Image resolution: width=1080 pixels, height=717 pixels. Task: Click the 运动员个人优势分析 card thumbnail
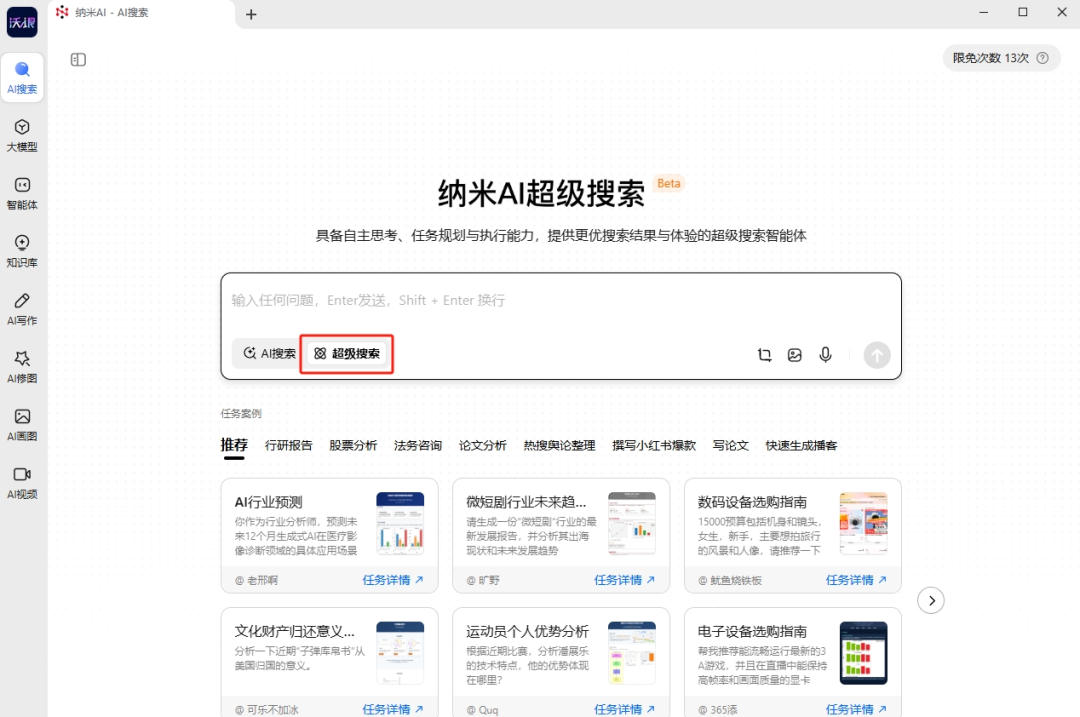tap(632, 652)
